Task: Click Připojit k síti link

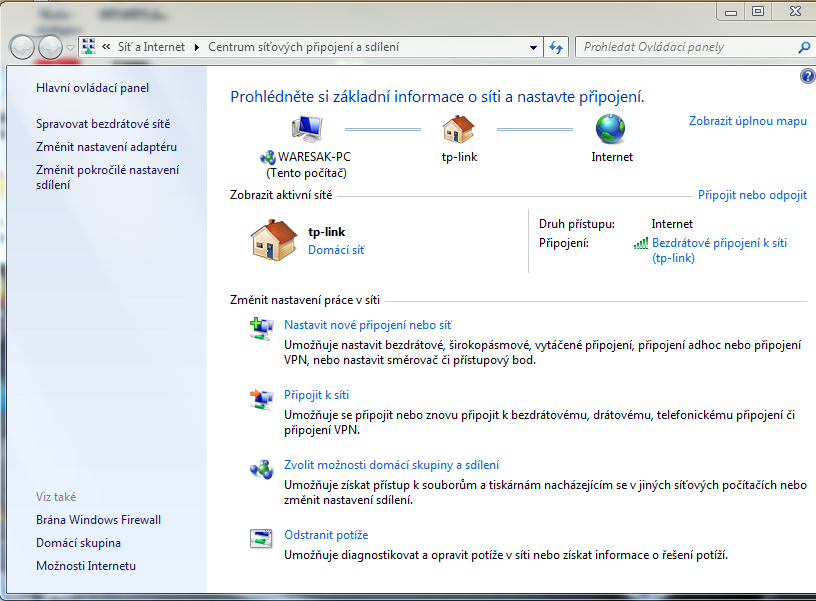Action: tap(316, 395)
